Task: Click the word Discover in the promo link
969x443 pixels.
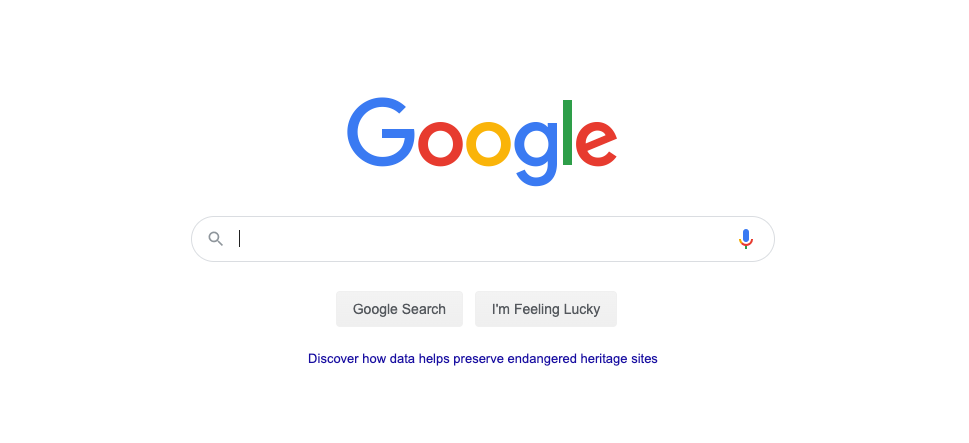Action: tap(333, 358)
